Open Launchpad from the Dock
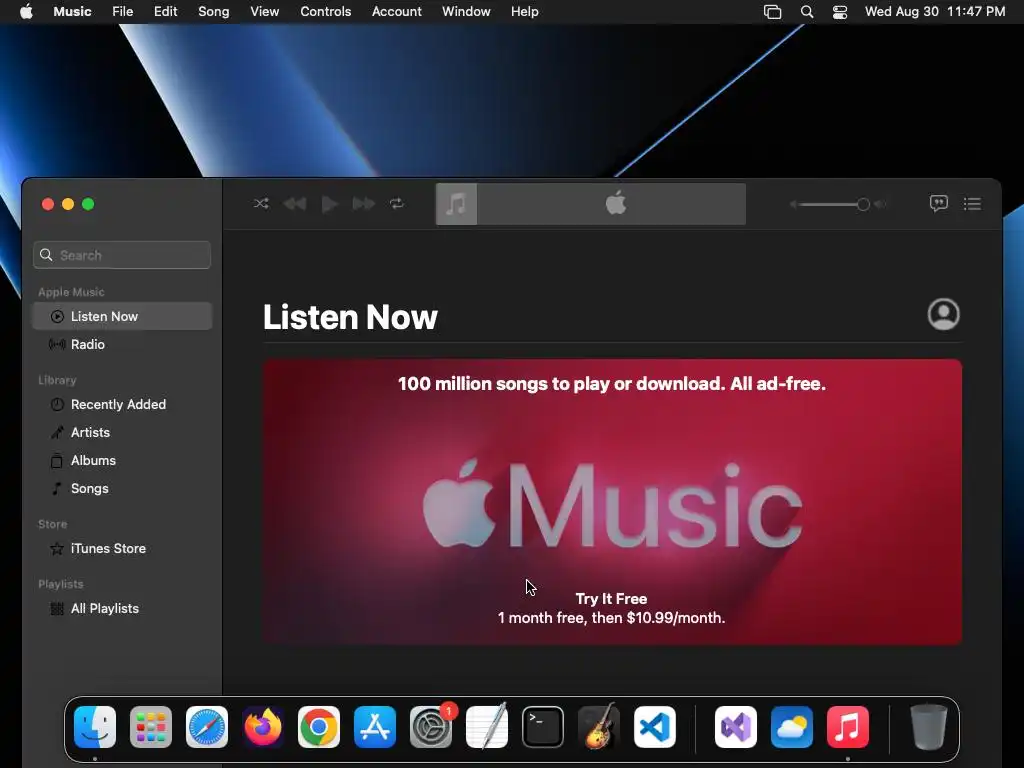 151,727
